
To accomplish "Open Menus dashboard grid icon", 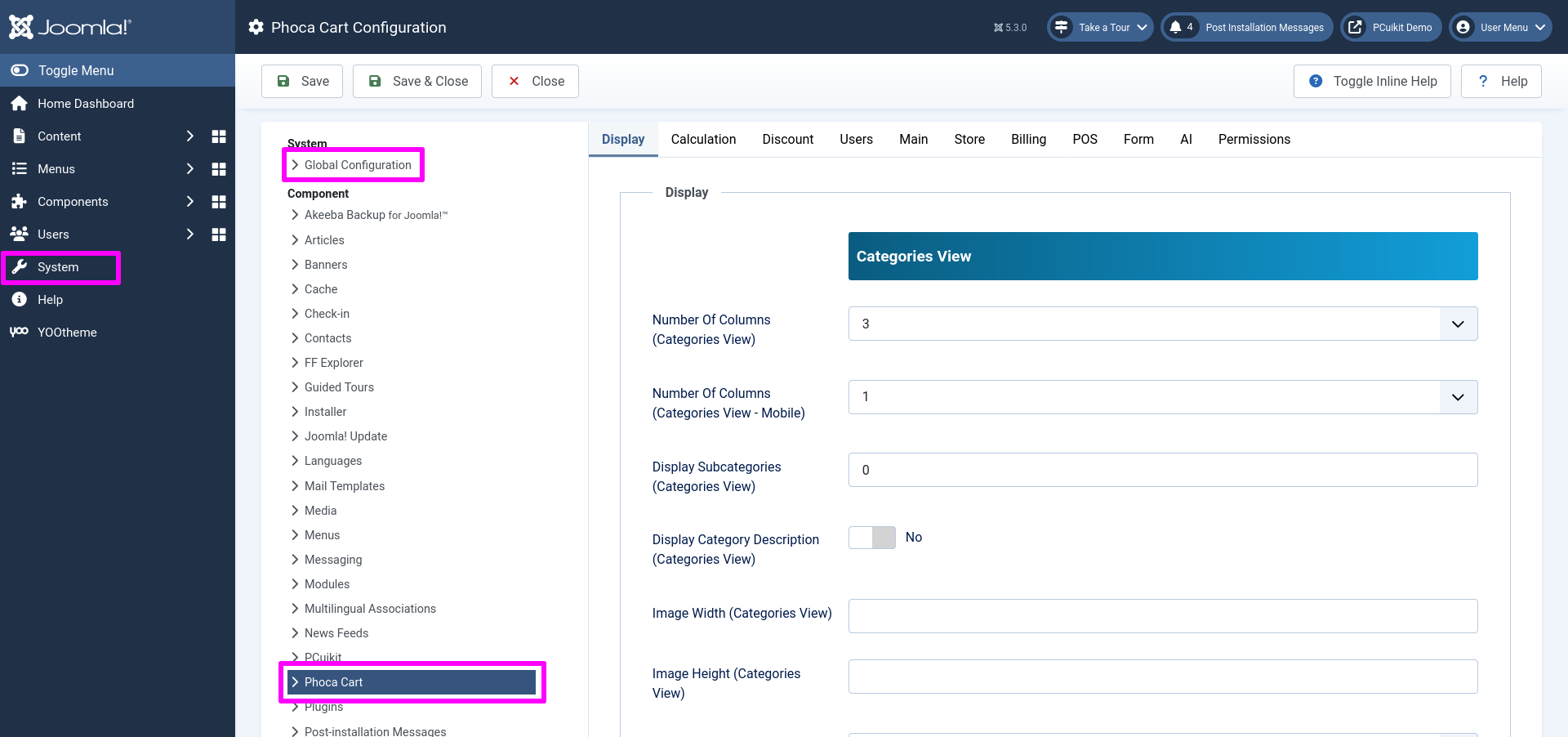I will (x=219, y=169).
